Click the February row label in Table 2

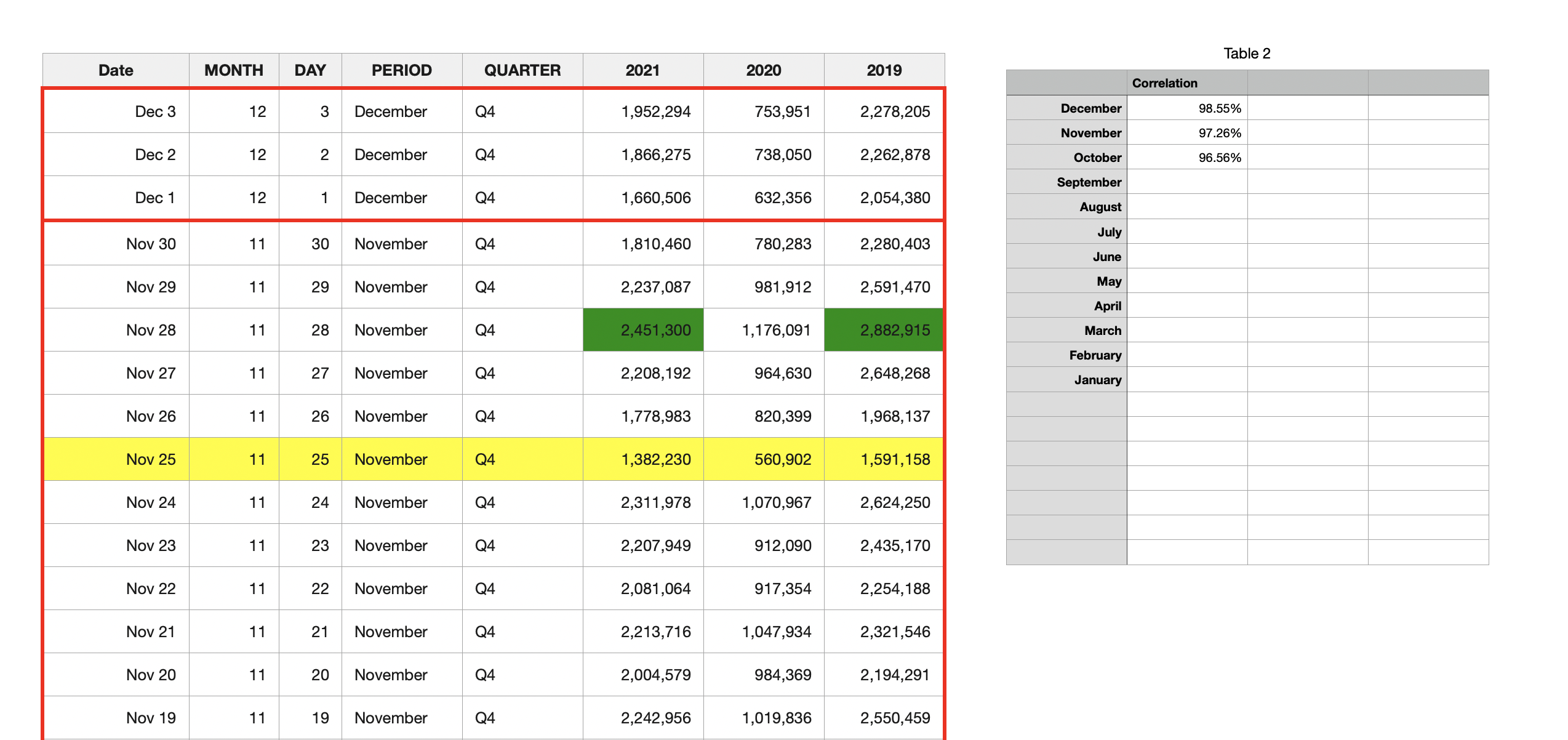(x=1066, y=355)
